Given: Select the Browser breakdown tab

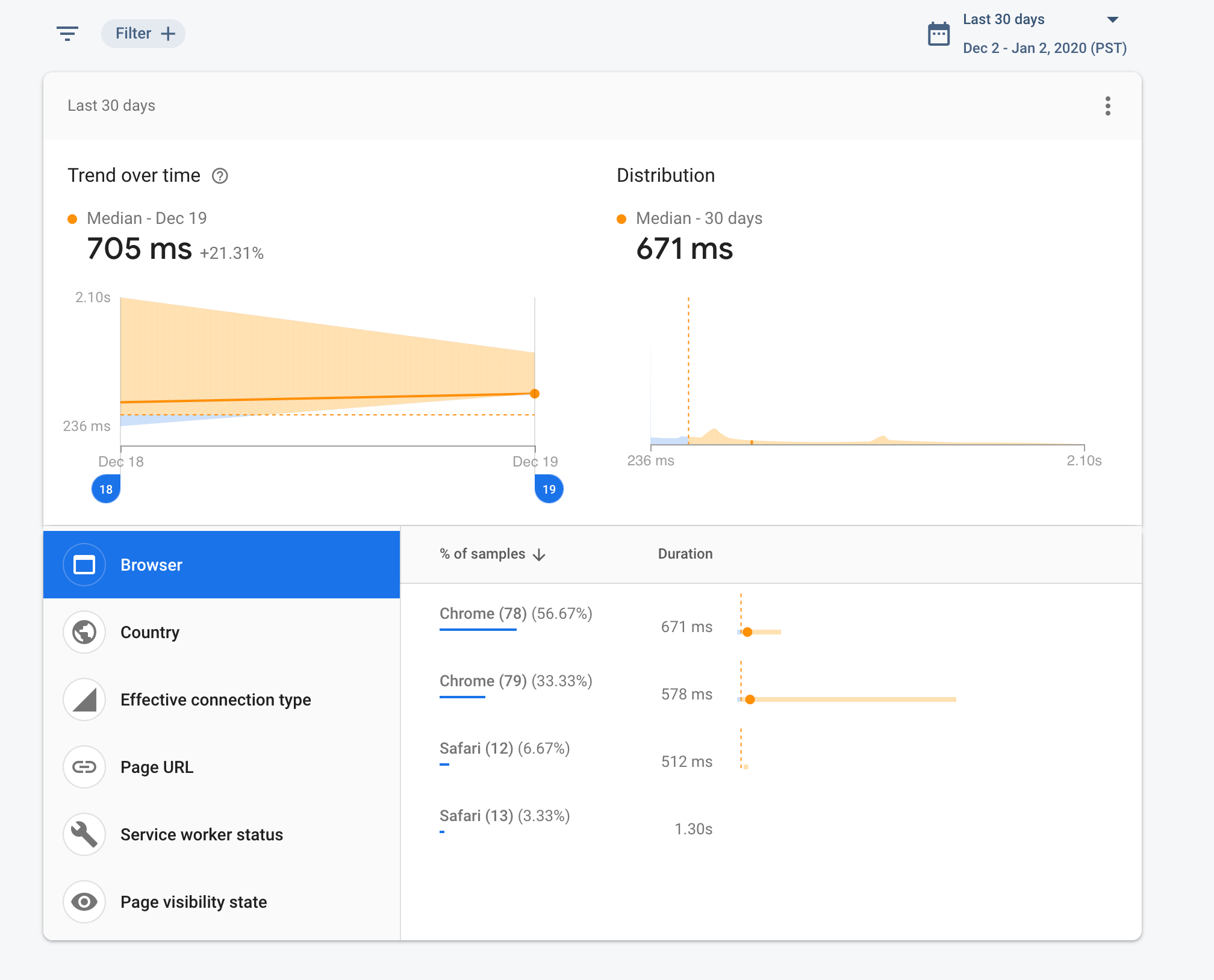Looking at the screenshot, I should coord(152,564).
